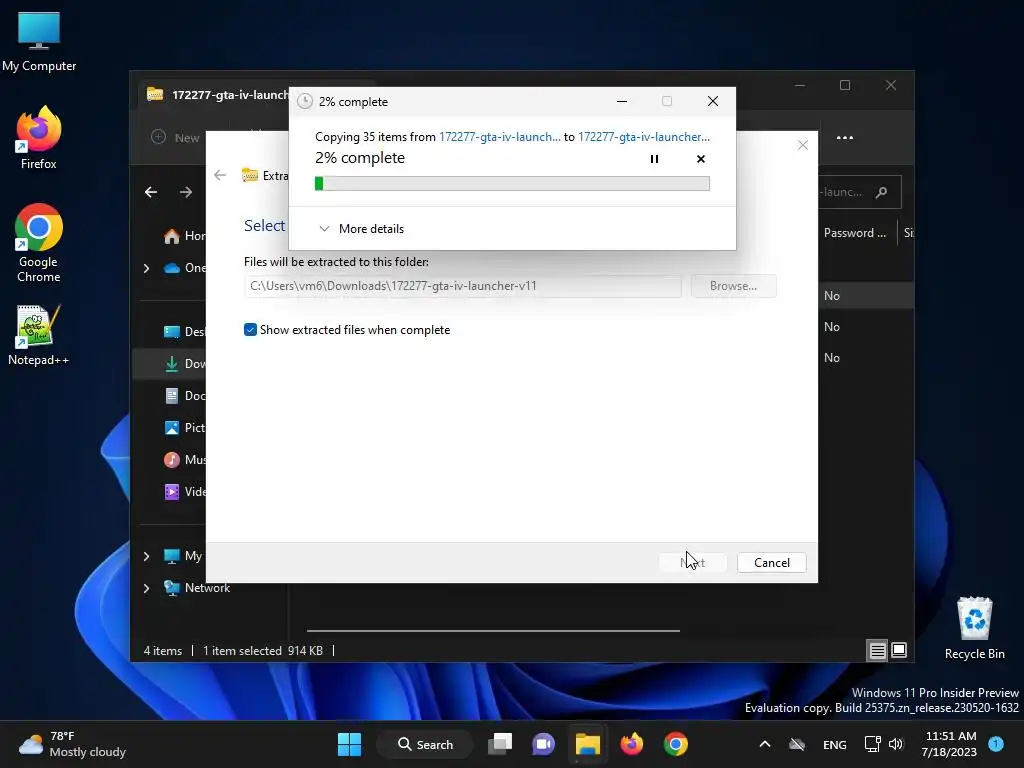Click the Explorer horizontal scrollbar
This screenshot has width=1024, height=768.
click(x=493, y=631)
